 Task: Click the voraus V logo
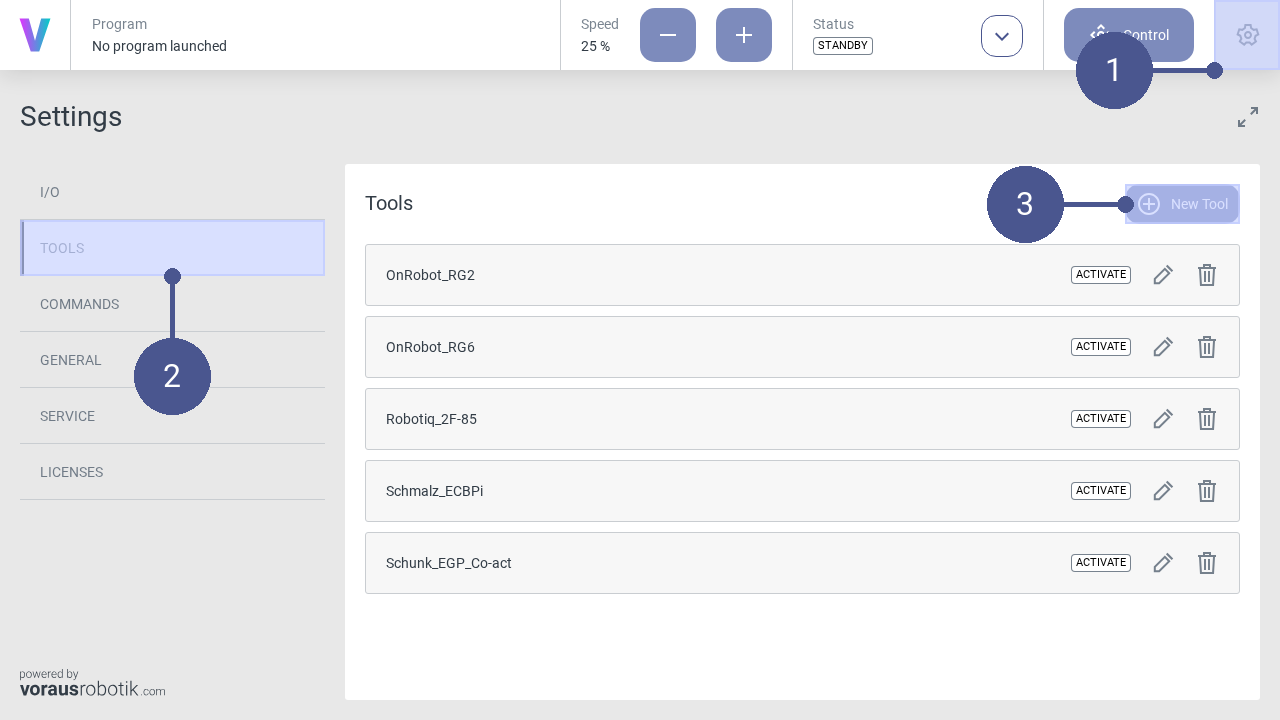pyautogui.click(x=35, y=35)
